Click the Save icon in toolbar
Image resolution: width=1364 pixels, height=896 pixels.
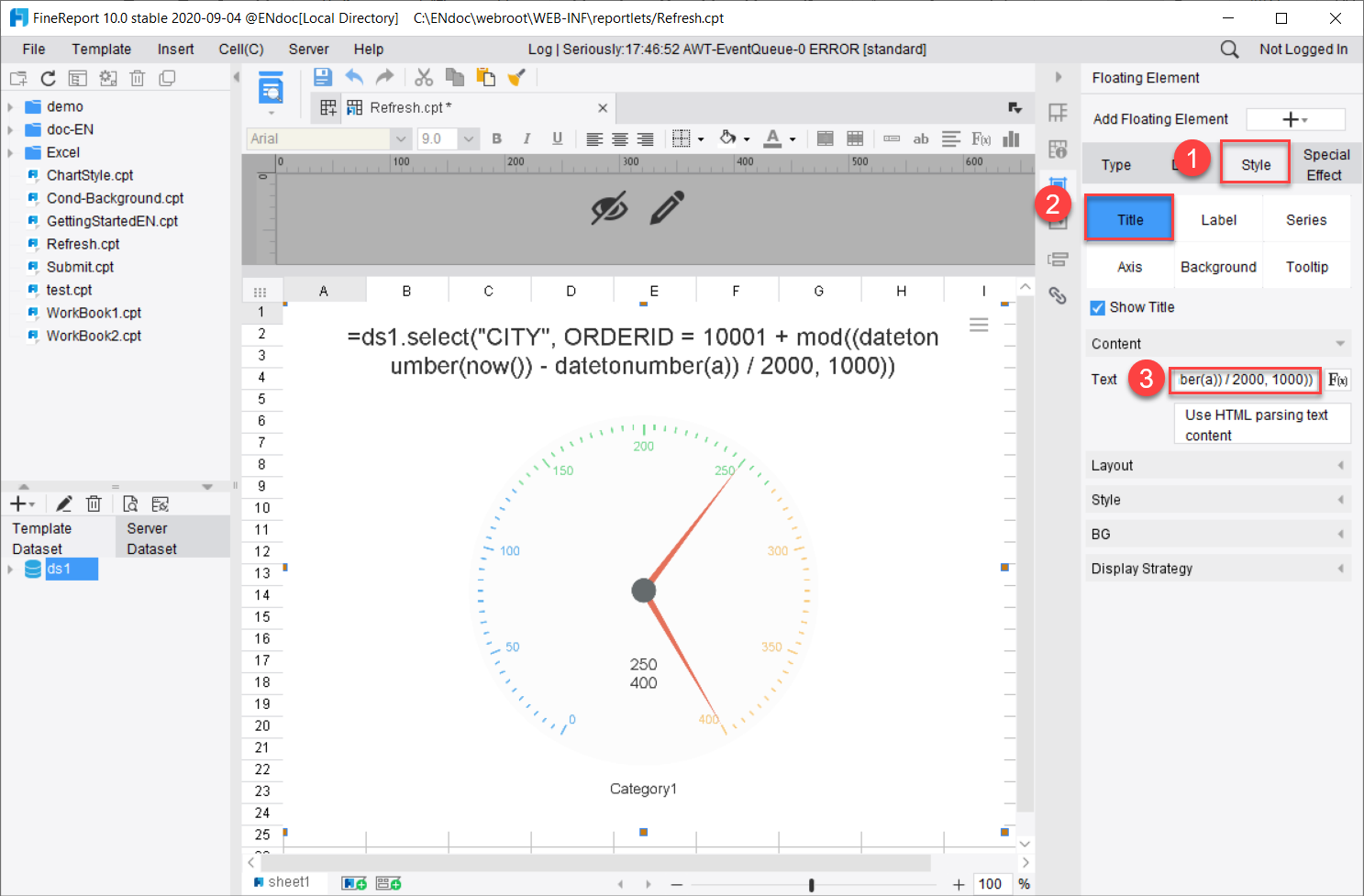323,77
